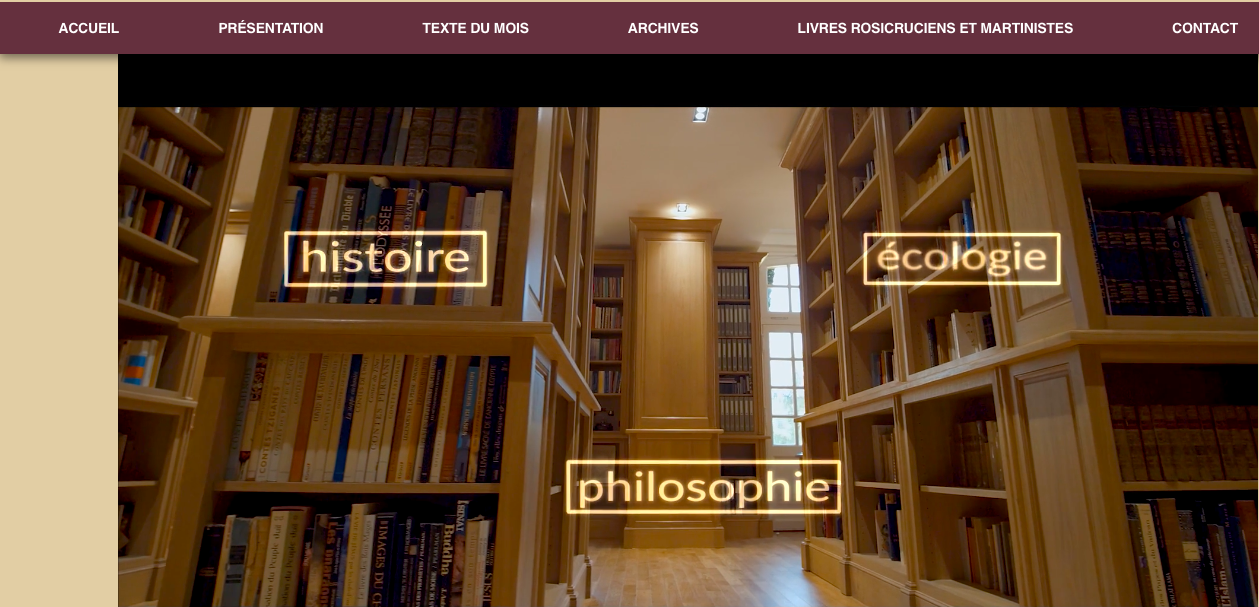
Task: Select ARCHIVES from the top menu
Action: [x=663, y=28]
